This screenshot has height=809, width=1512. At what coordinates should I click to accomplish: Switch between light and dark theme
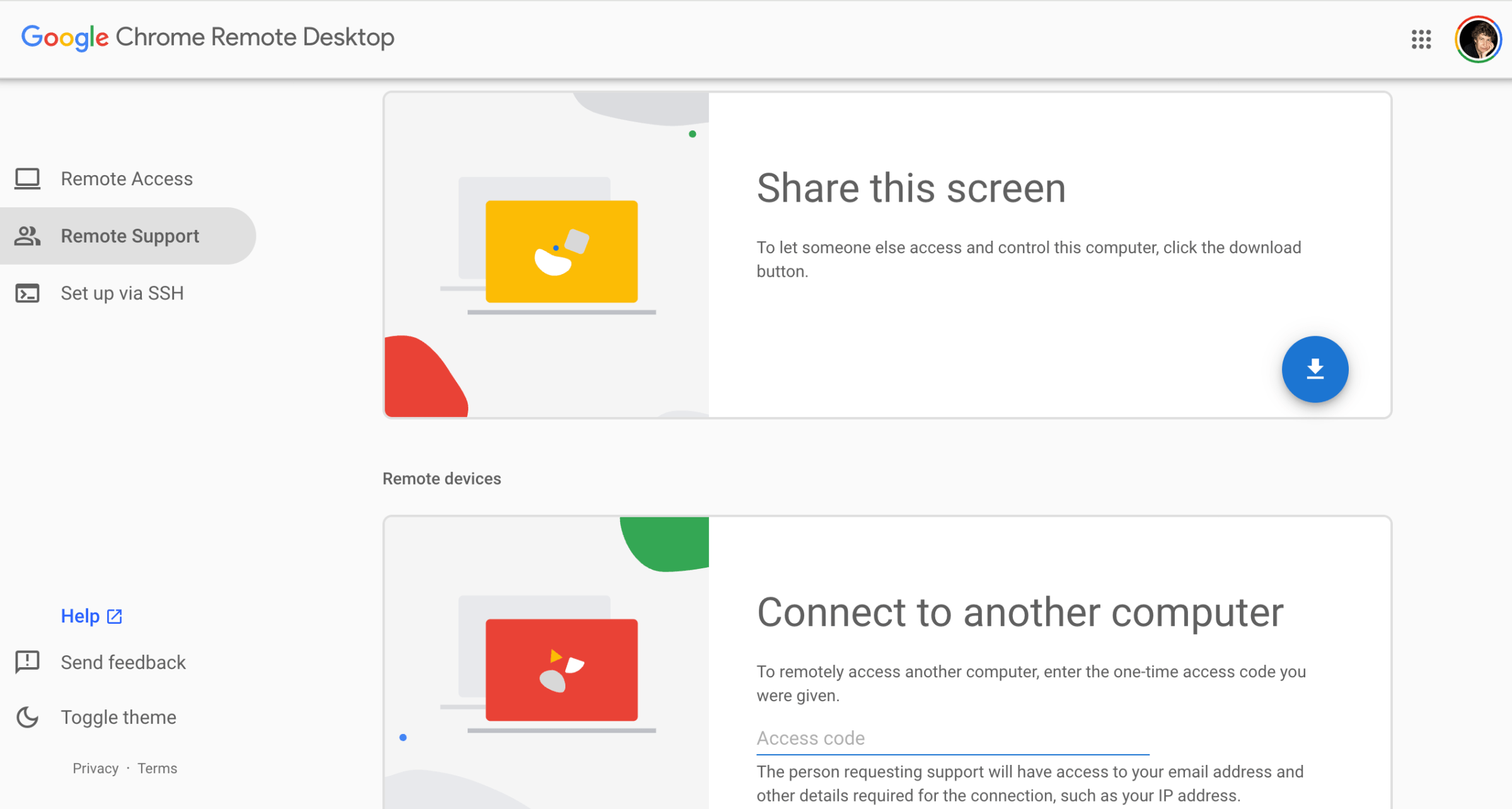pos(118,717)
